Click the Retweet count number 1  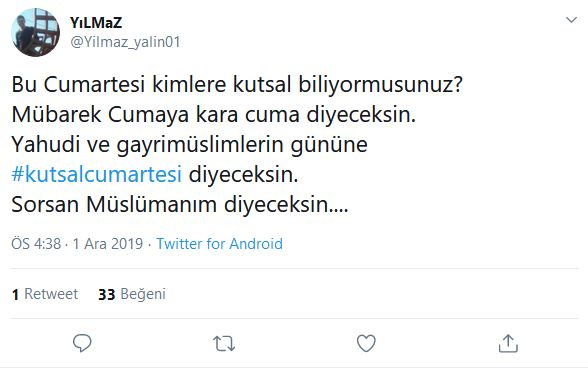[x=15, y=294]
